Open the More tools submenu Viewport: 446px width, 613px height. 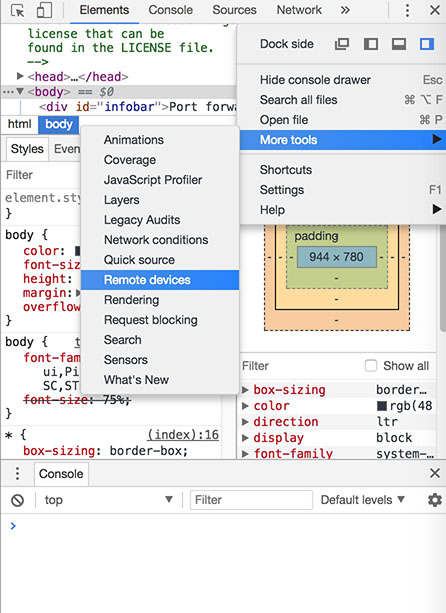pos(342,140)
